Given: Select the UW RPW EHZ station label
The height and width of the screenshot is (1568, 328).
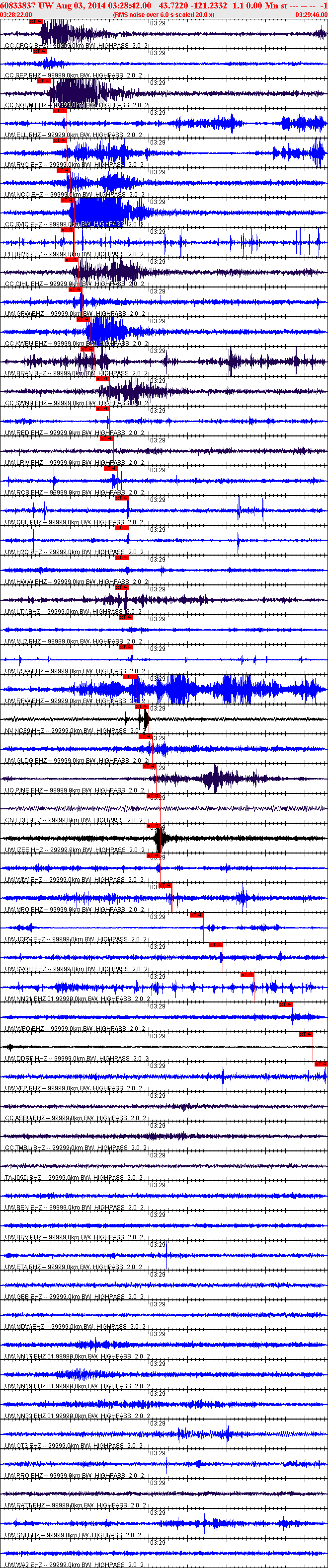Looking at the screenshot, I should coord(24,701).
